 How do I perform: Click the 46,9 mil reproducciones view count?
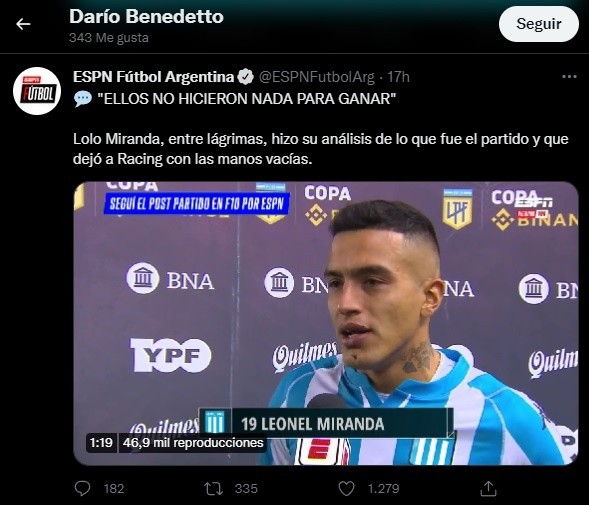[x=193, y=443]
